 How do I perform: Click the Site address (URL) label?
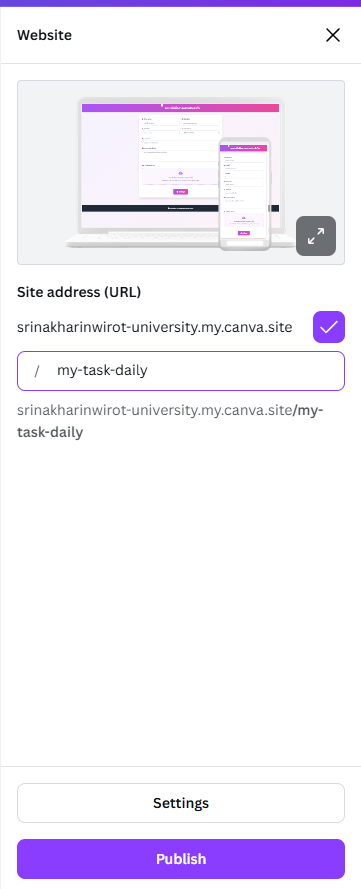point(79,292)
